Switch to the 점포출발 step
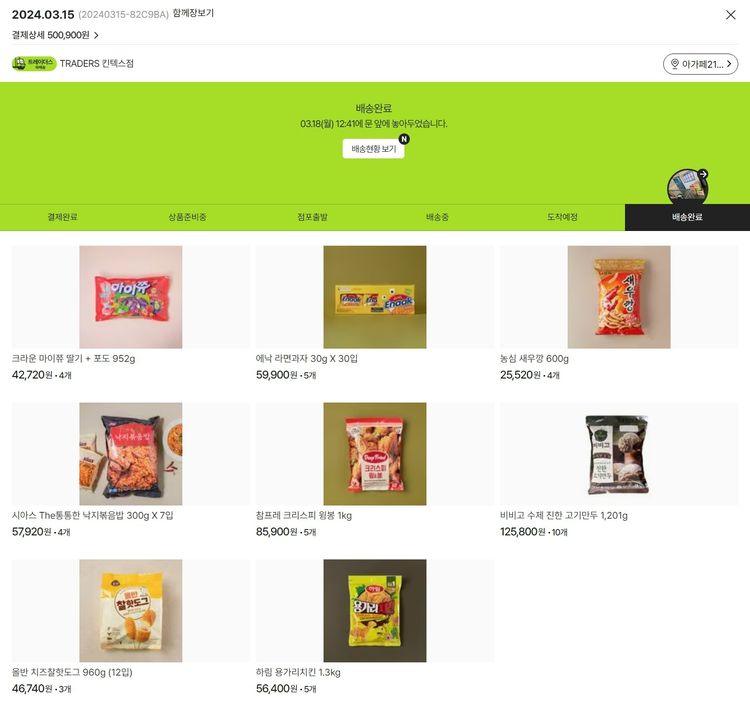This screenshot has height=710, width=750. pos(312,217)
